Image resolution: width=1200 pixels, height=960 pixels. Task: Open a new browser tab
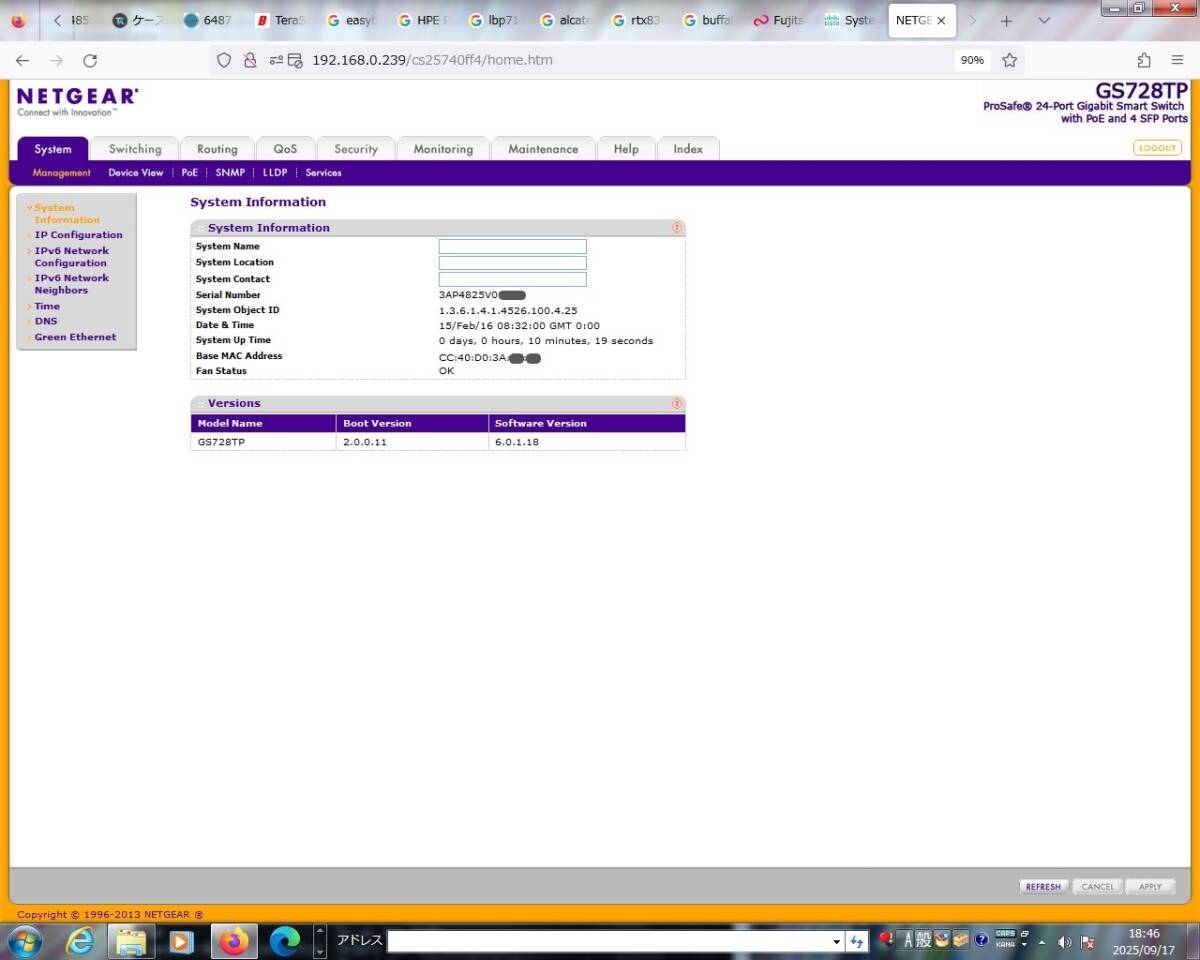pyautogui.click(x=1007, y=20)
